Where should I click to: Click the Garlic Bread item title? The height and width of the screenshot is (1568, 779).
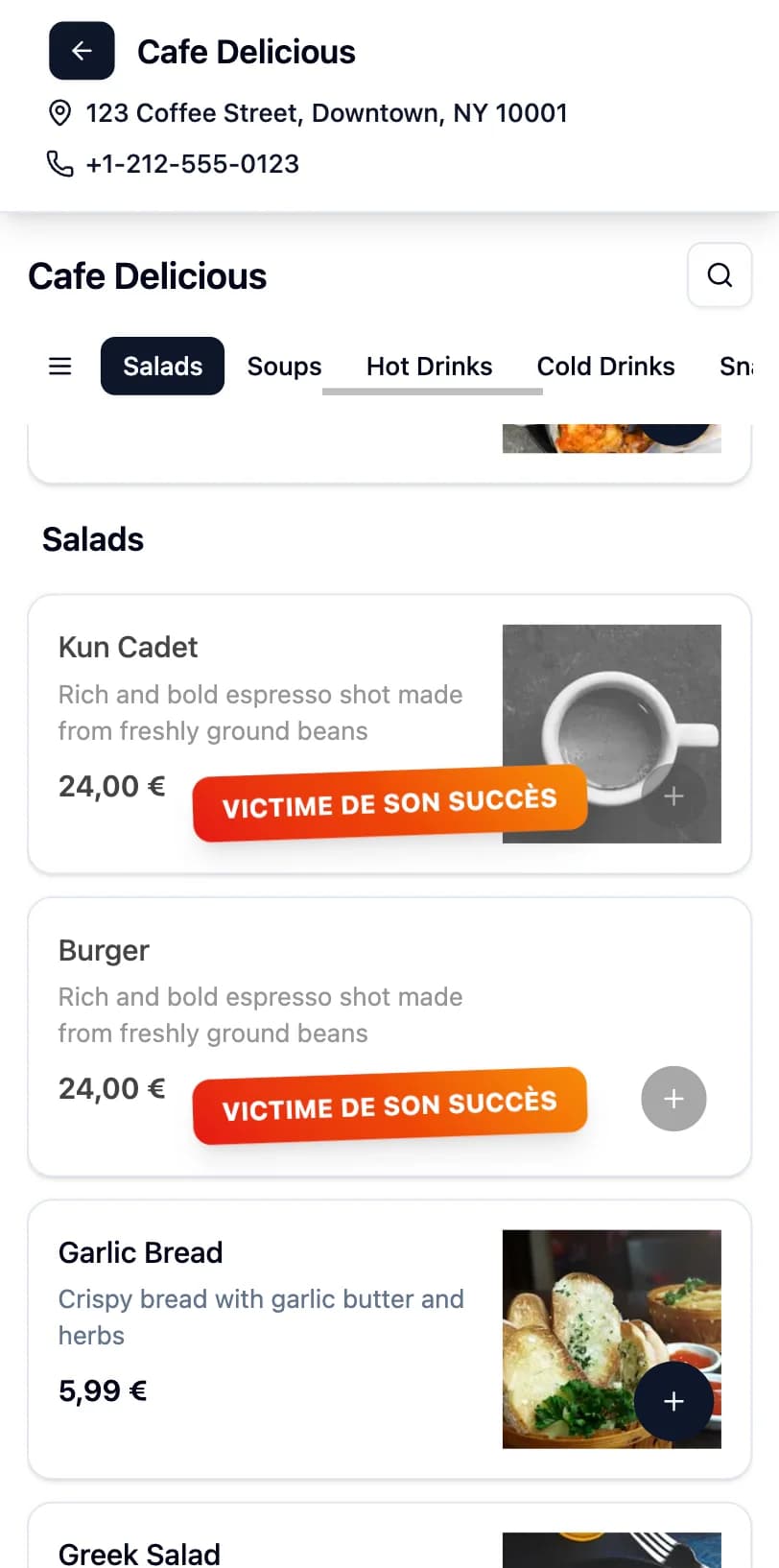[140, 1252]
